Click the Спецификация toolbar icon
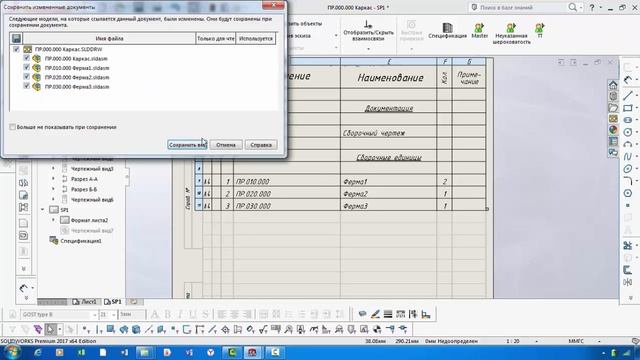640x360 pixels. 447,28
